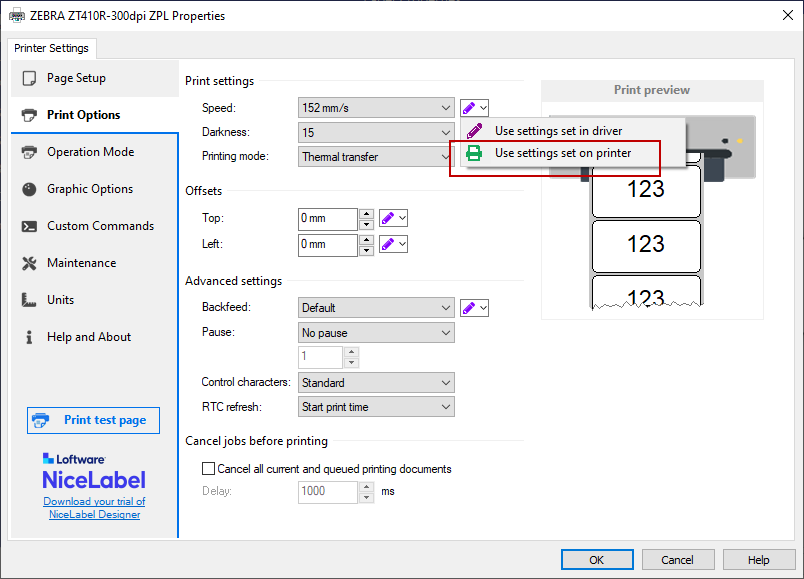Click the Page Setup sidebar icon

pos(29,78)
